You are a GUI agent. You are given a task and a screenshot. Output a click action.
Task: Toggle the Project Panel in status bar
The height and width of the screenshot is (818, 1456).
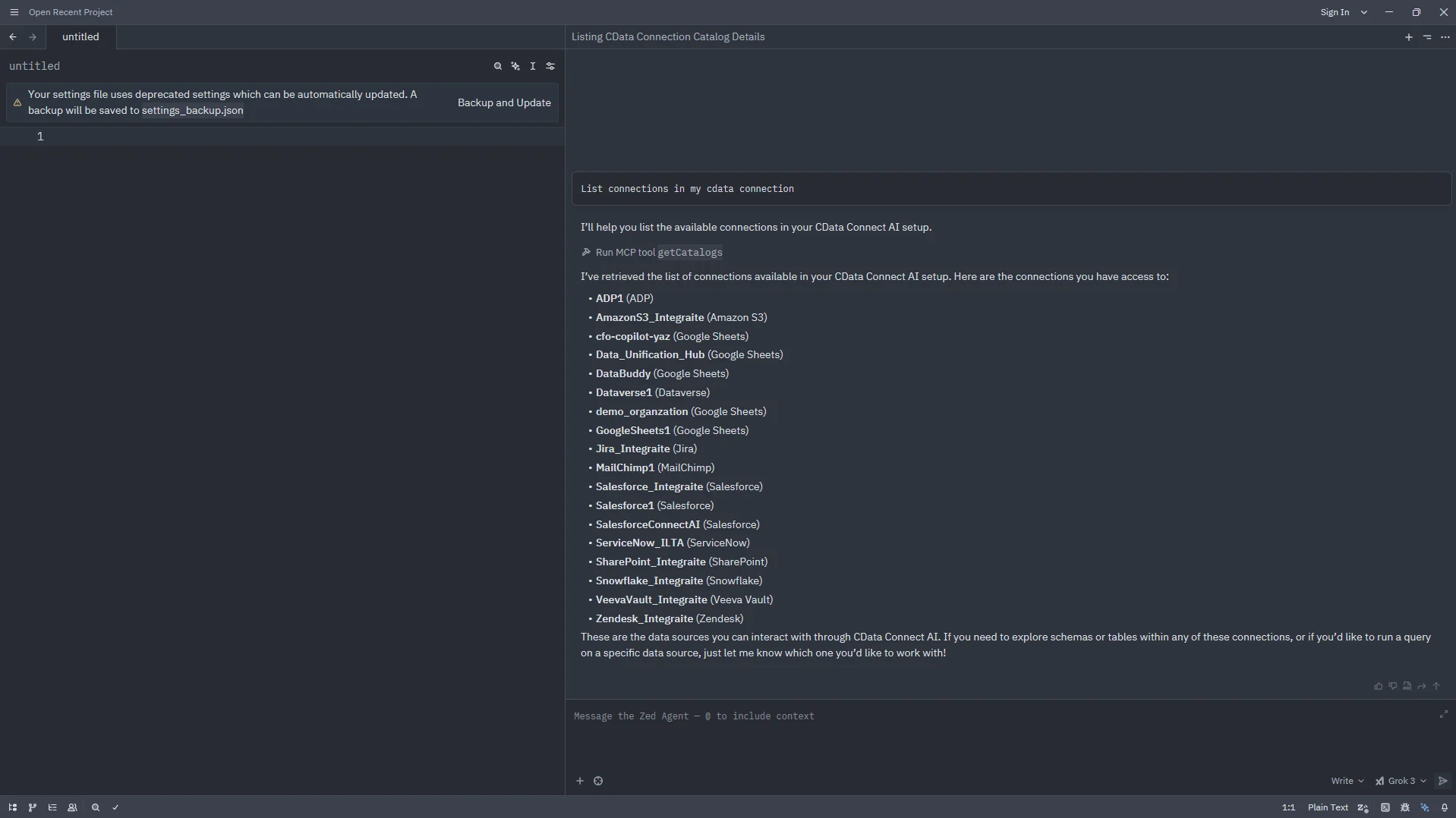pyautogui.click(x=13, y=807)
